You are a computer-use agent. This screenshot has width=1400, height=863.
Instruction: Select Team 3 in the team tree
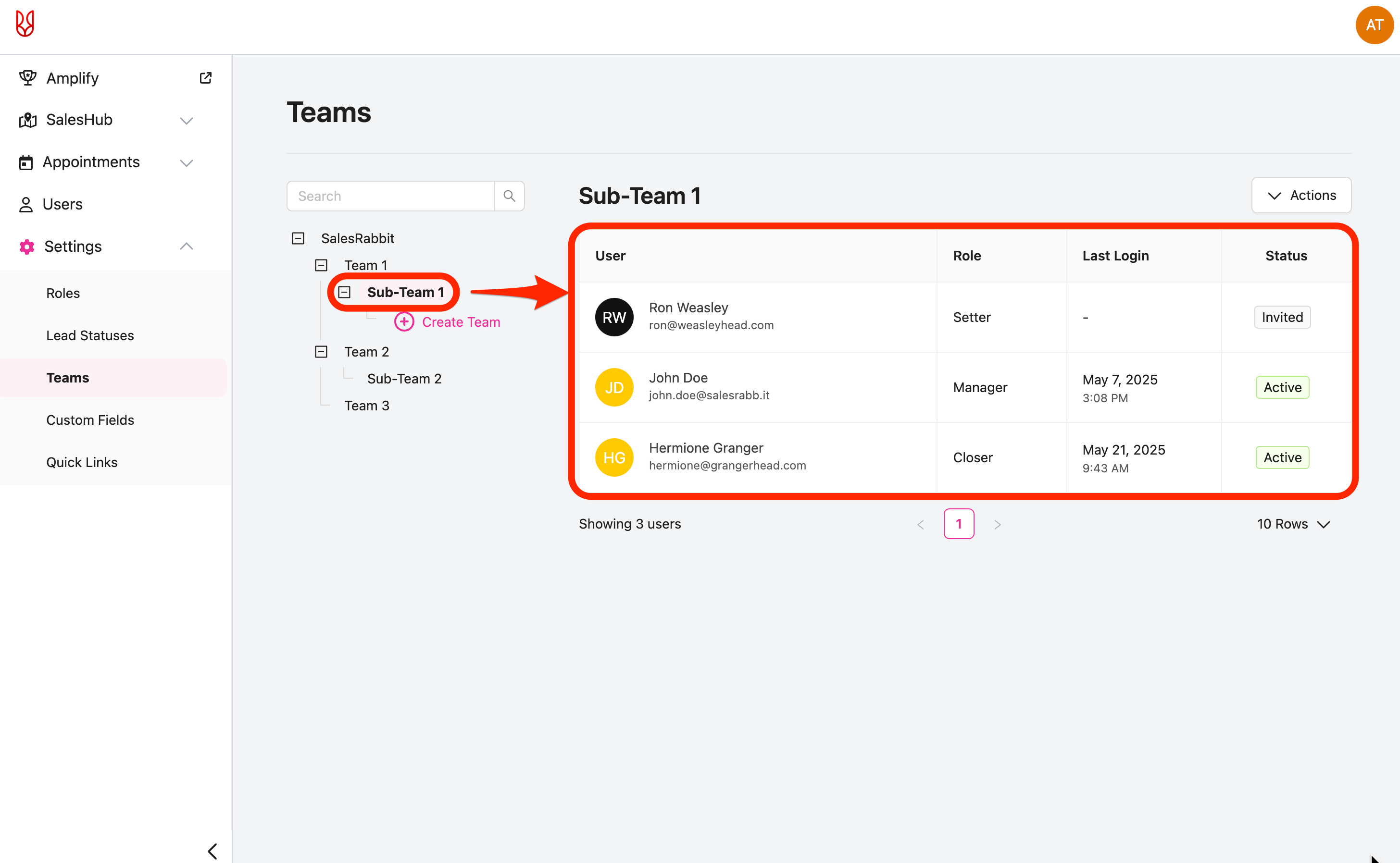click(366, 406)
